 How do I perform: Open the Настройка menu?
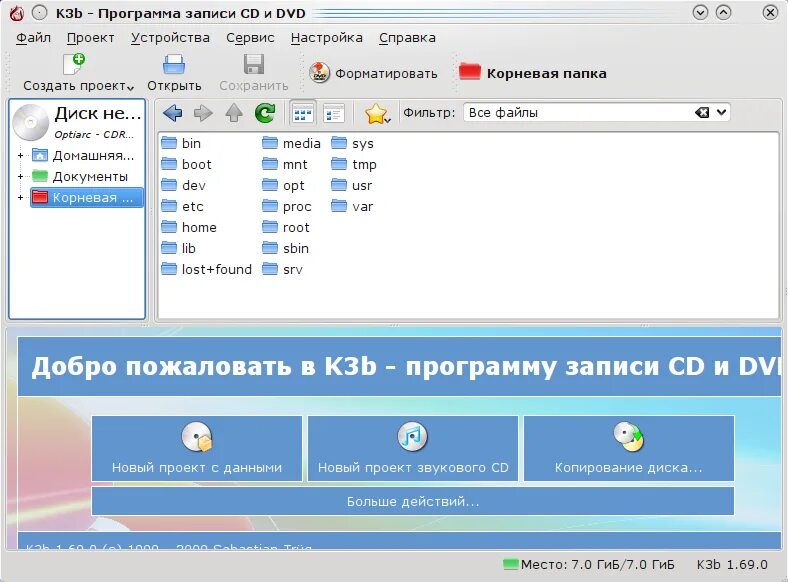pyautogui.click(x=327, y=38)
